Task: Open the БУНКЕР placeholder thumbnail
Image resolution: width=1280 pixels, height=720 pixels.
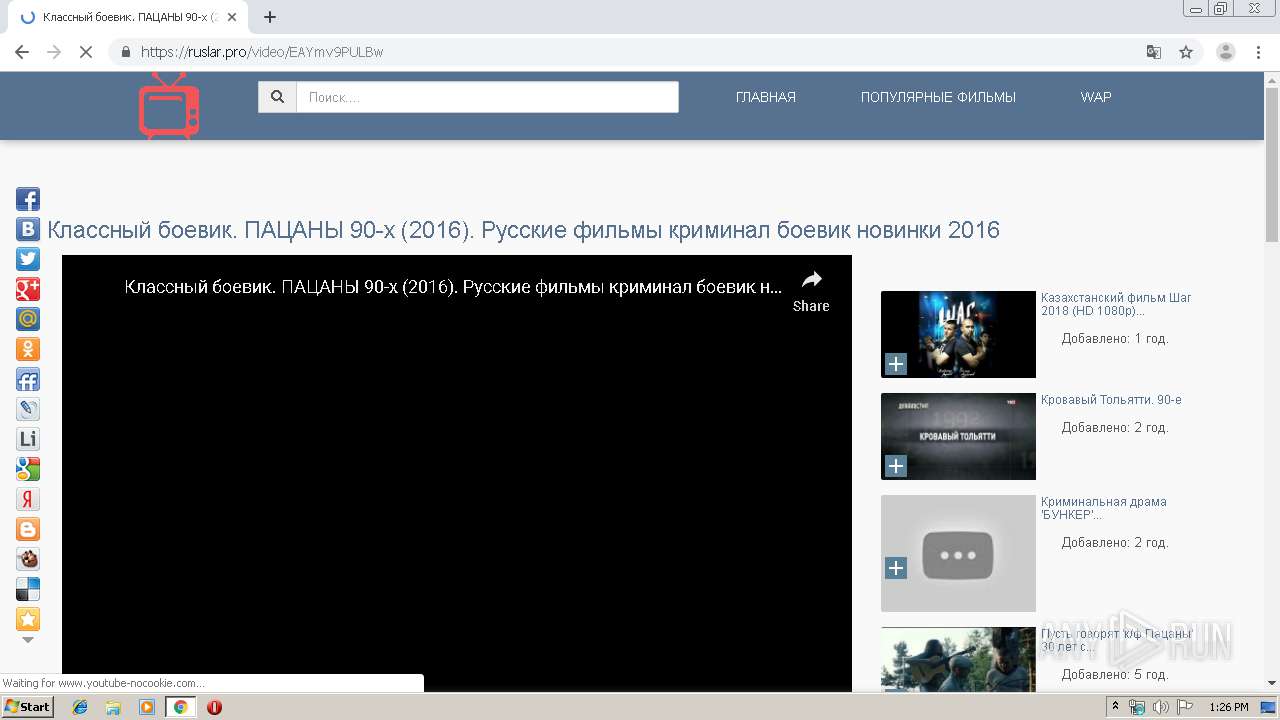Action: click(x=958, y=553)
